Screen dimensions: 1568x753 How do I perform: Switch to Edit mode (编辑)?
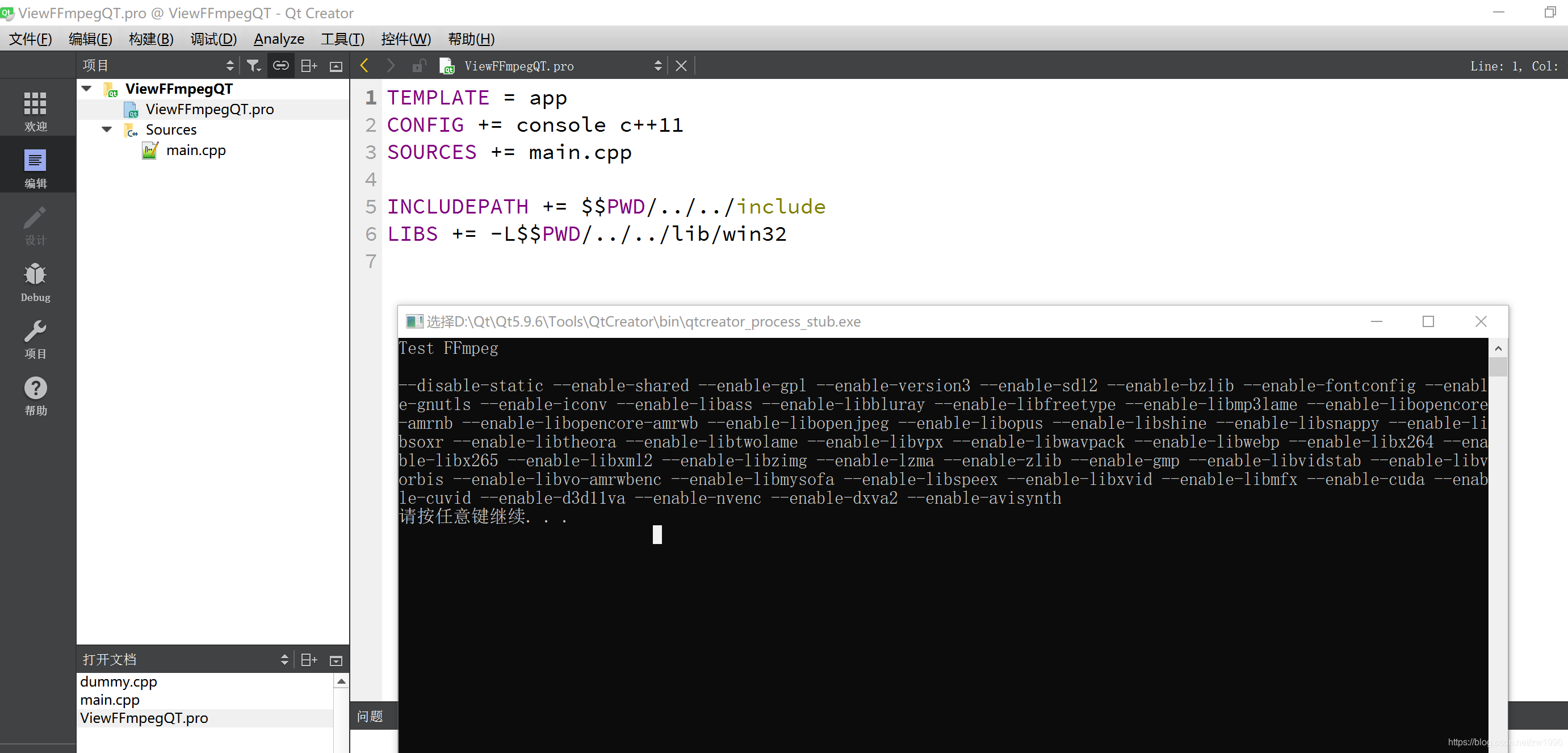coord(35,169)
